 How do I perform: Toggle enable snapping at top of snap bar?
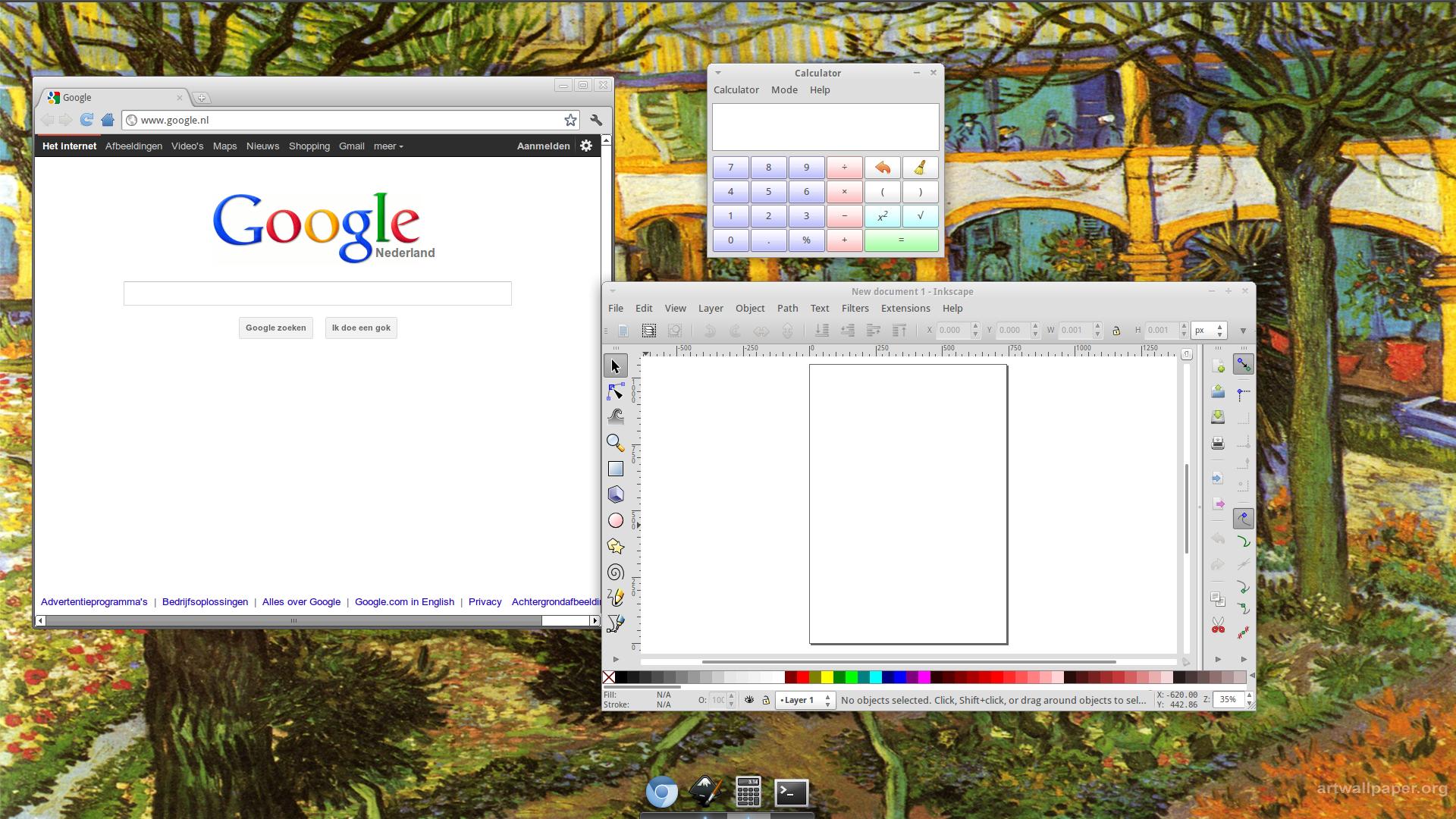point(1243,365)
